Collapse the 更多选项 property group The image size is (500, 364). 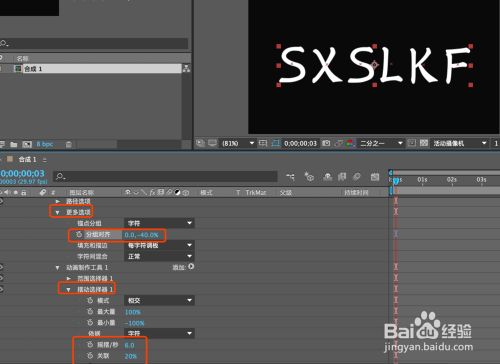tap(57, 212)
